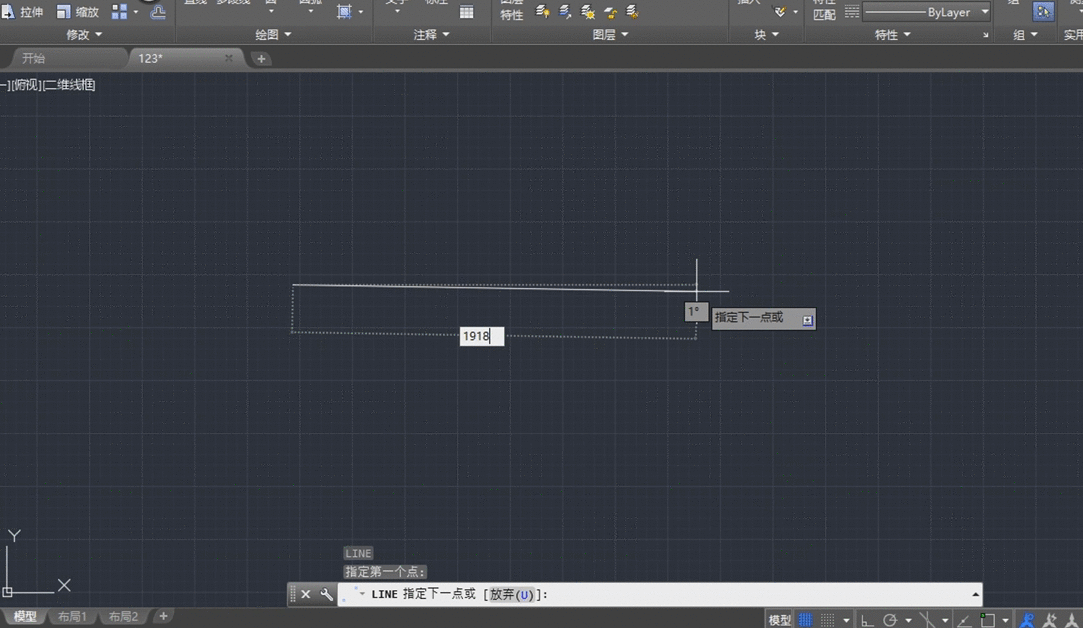Click the Match Properties (特性匹配) icon
This screenshot has width=1083, height=628.
(x=824, y=11)
